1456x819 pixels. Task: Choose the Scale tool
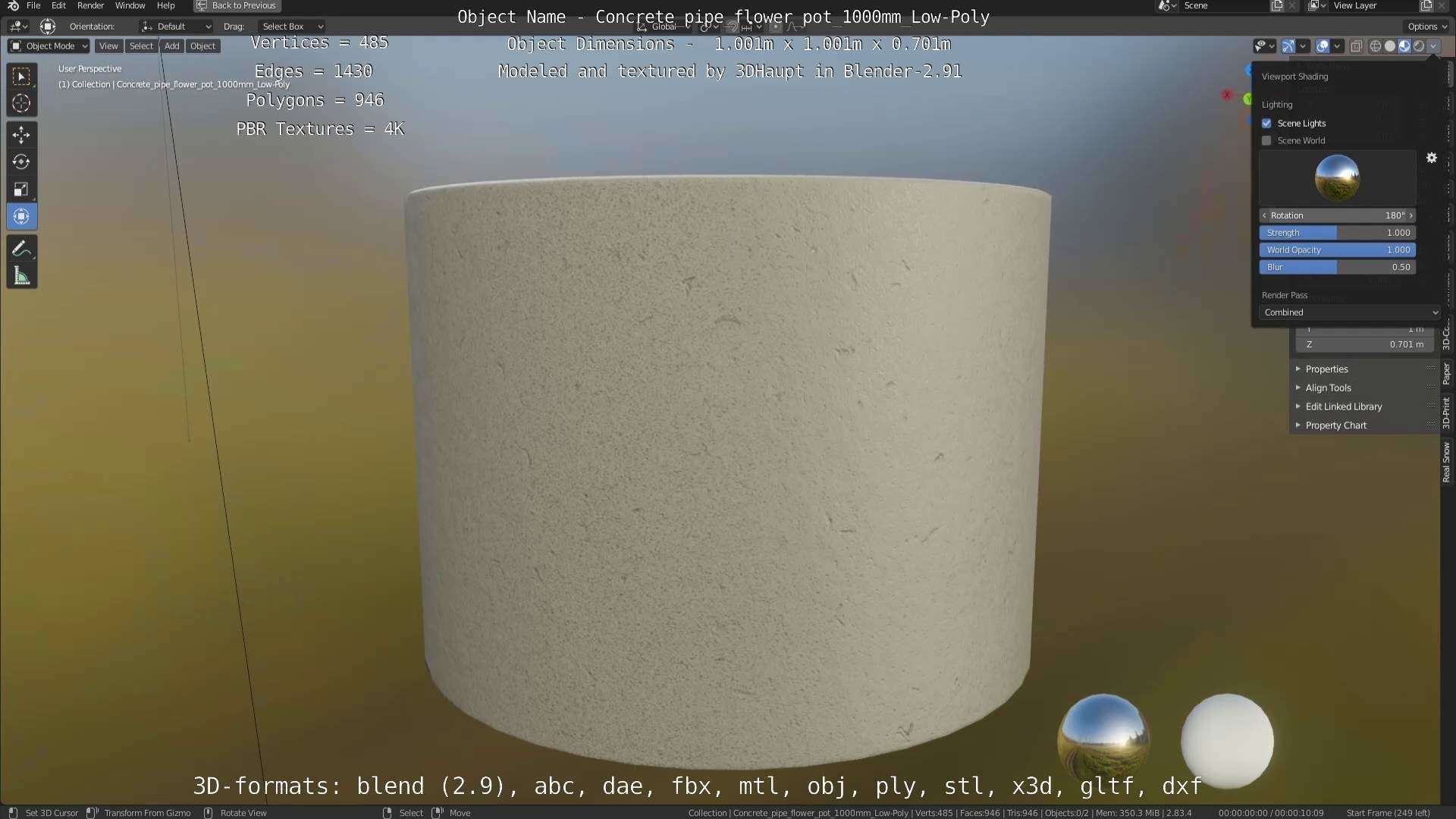click(21, 190)
